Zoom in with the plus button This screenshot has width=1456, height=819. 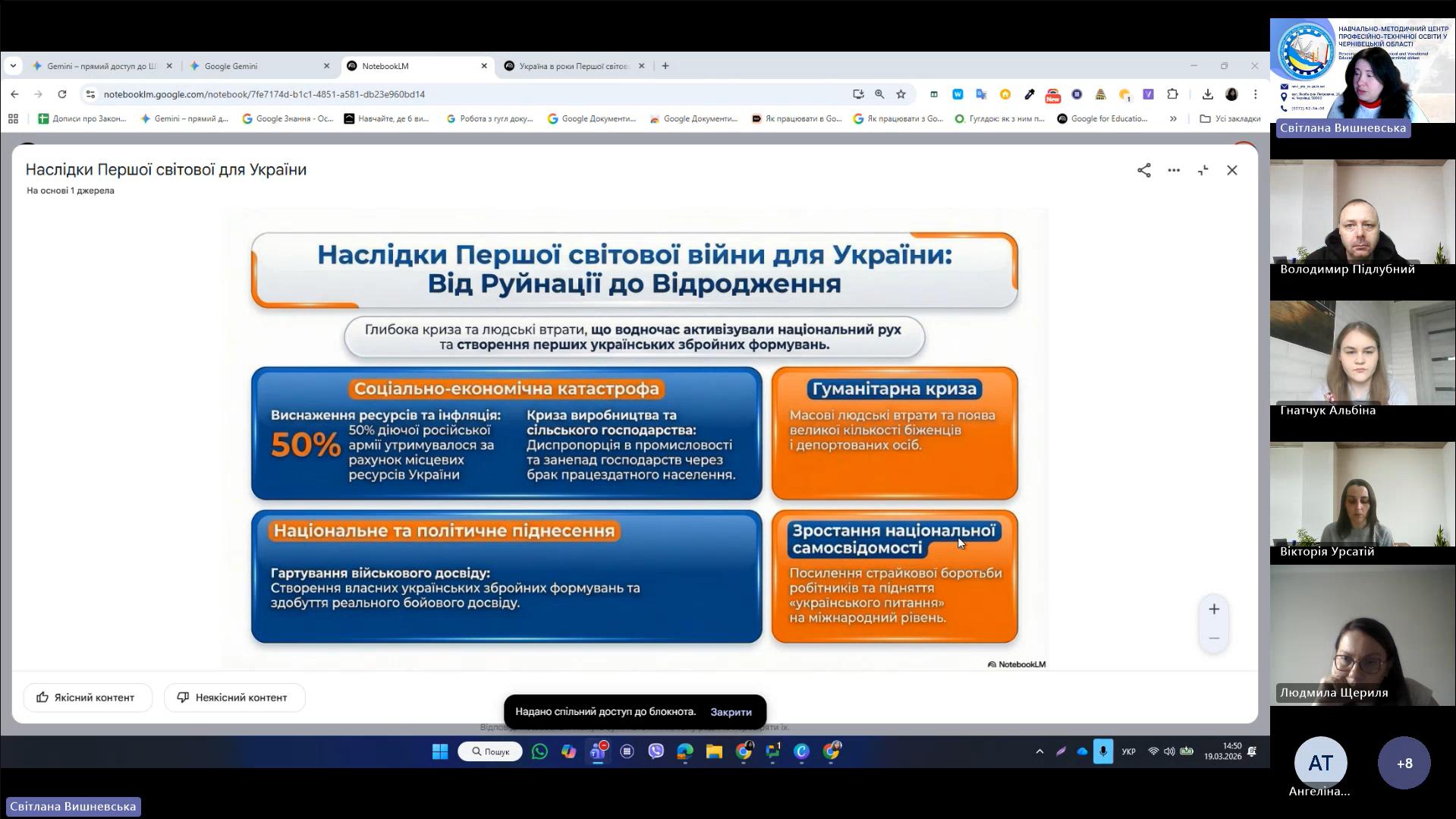tap(1213, 610)
